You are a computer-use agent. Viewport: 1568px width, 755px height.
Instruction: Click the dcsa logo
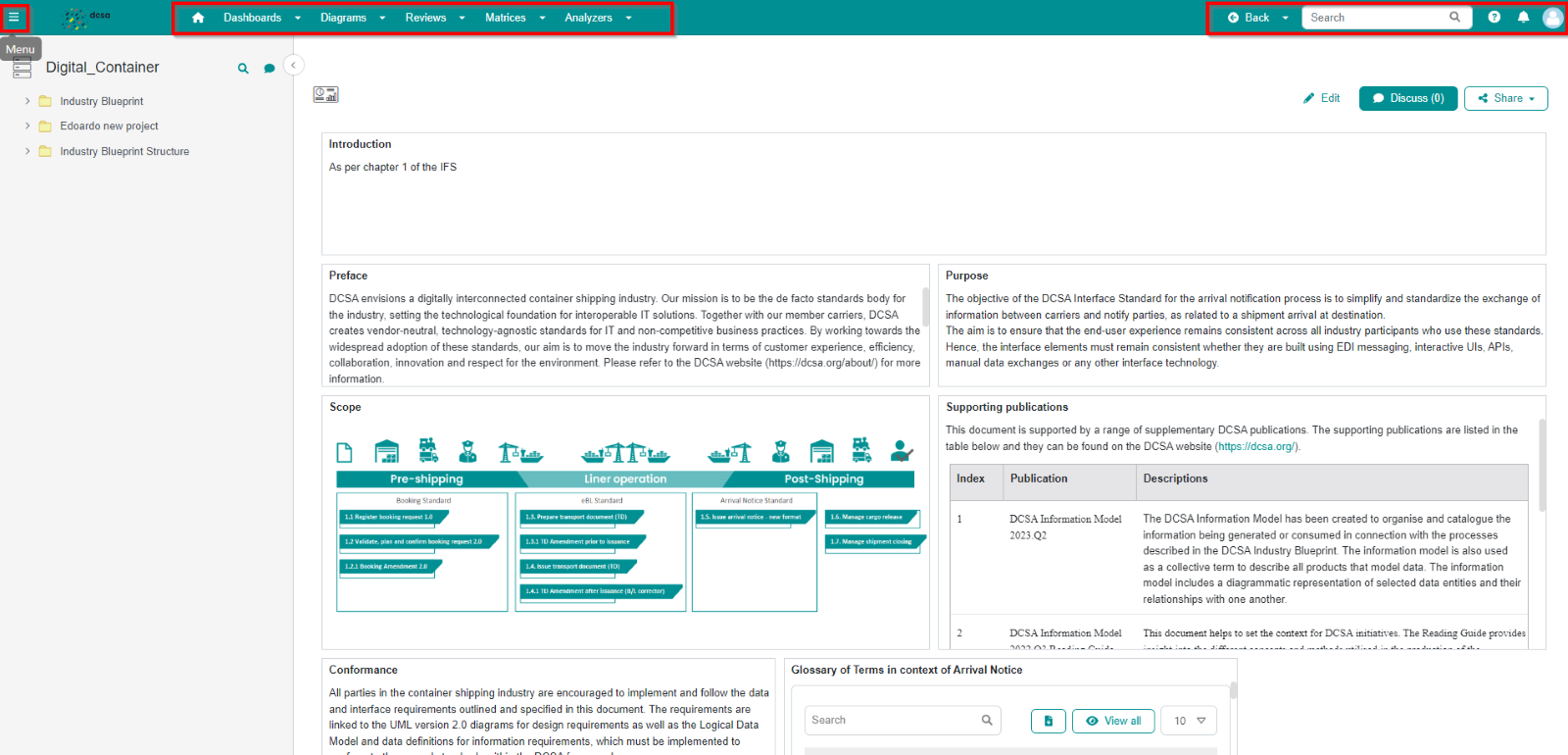(87, 18)
